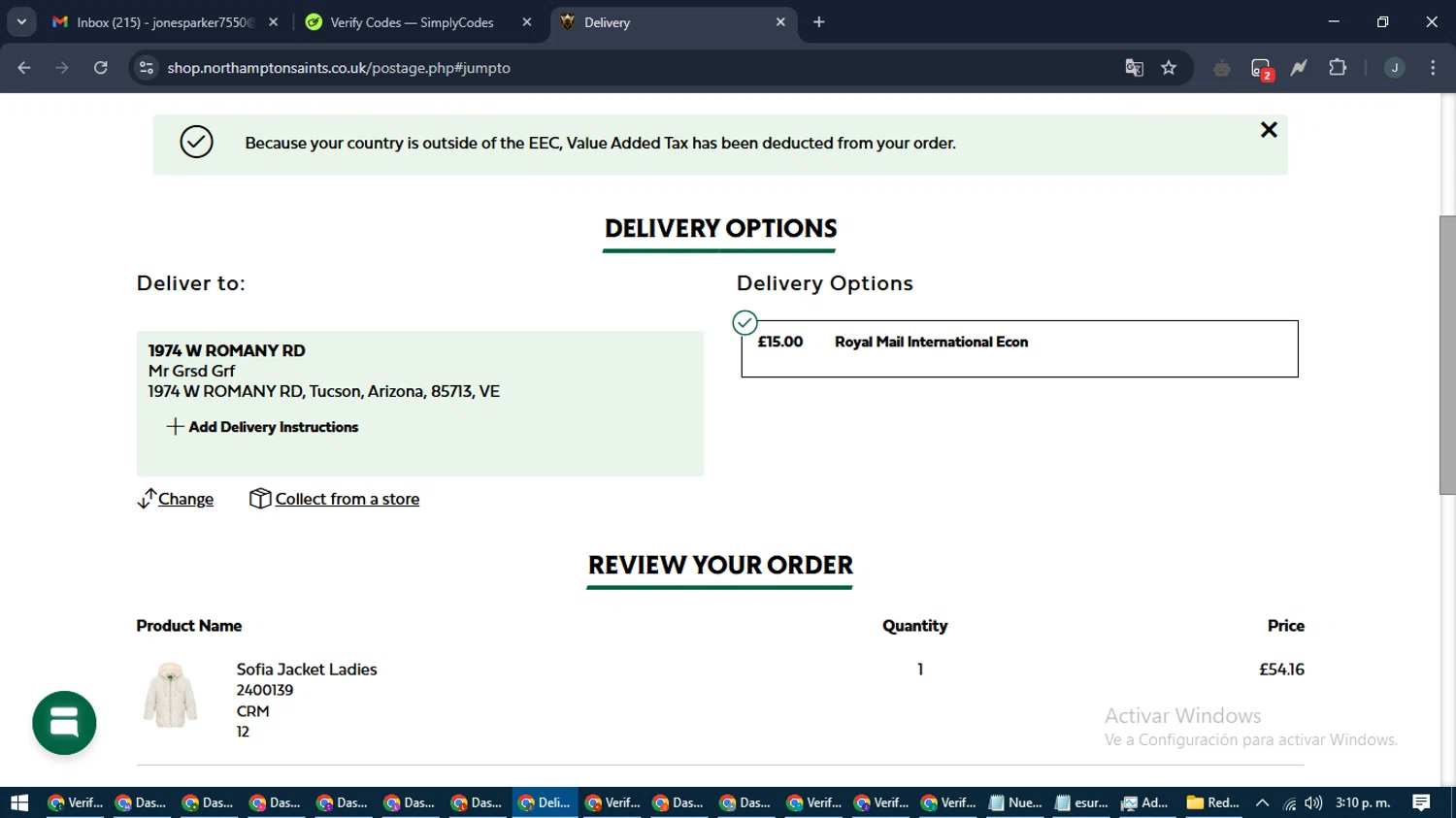Open the Nue... Notepad taskbar item
Viewport: 1456px width, 818px height.
pos(1014,802)
